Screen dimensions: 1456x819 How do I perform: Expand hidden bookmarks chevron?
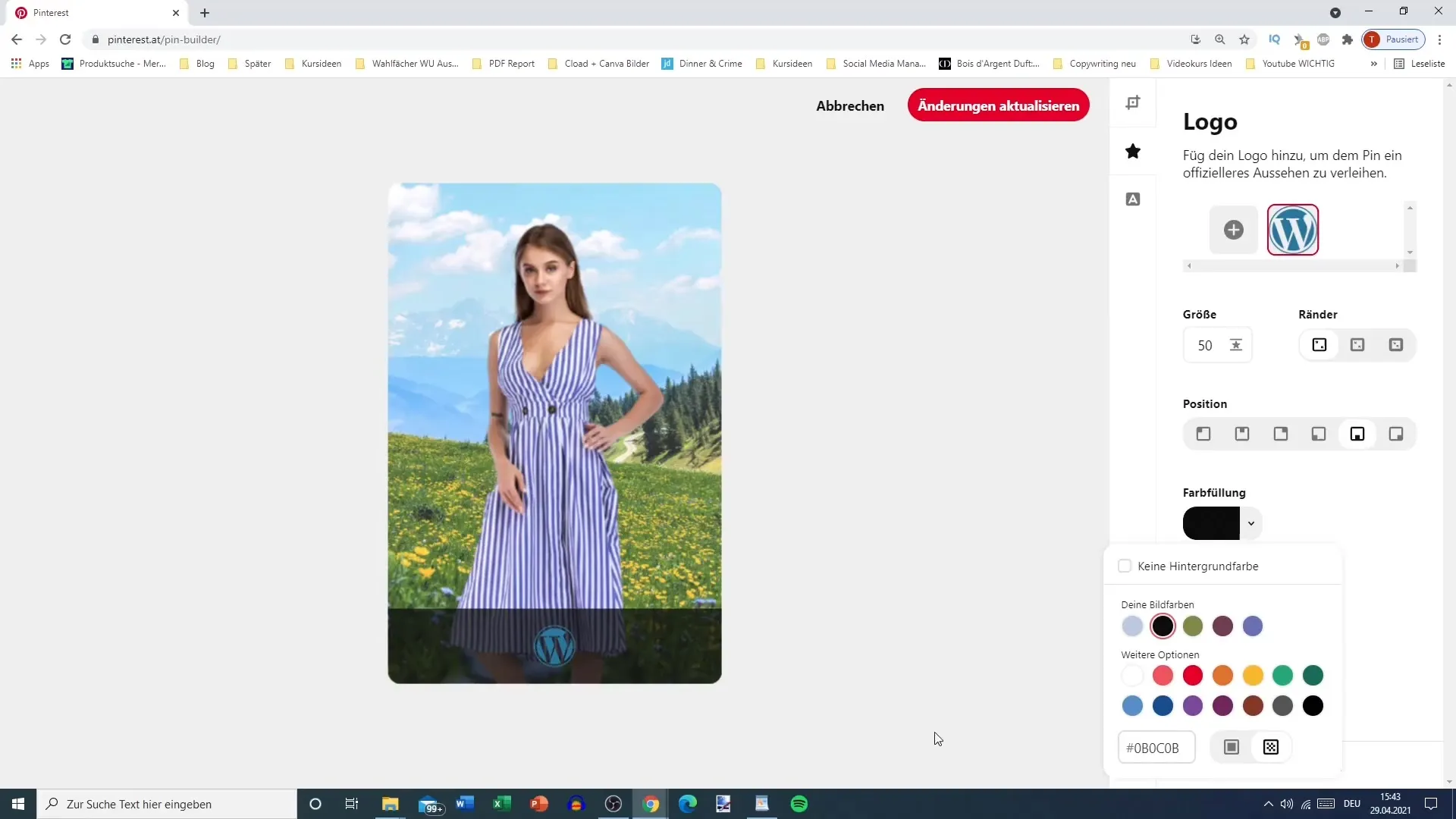click(x=1373, y=64)
